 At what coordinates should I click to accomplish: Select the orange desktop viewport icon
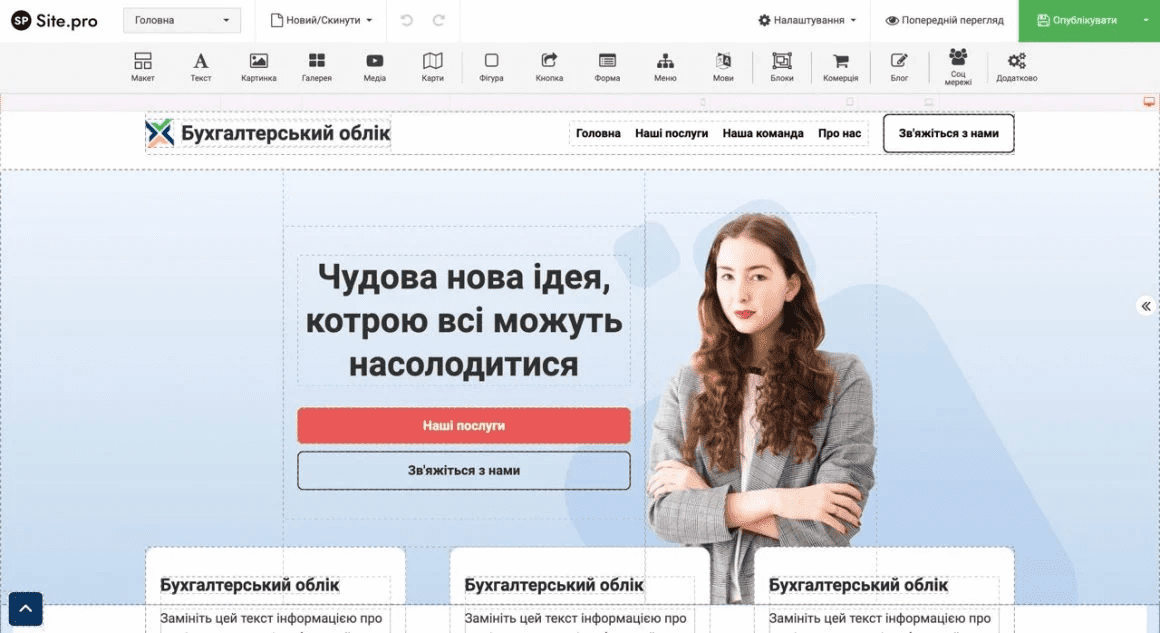pyautogui.click(x=1149, y=102)
